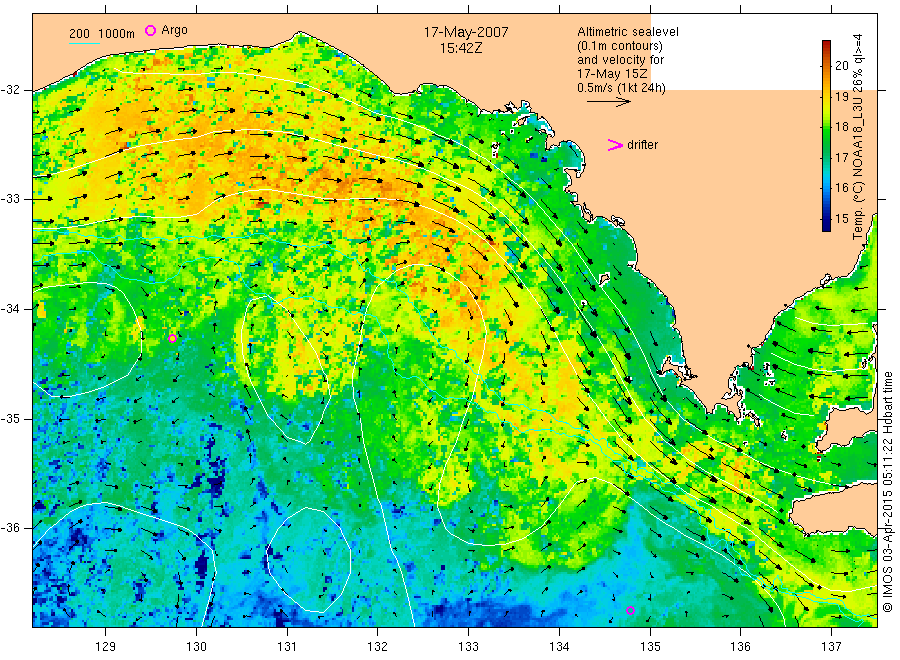Viewport: 900px width, 660px height.
Task: Click the 129 longitude axis label
Action: 106,646
